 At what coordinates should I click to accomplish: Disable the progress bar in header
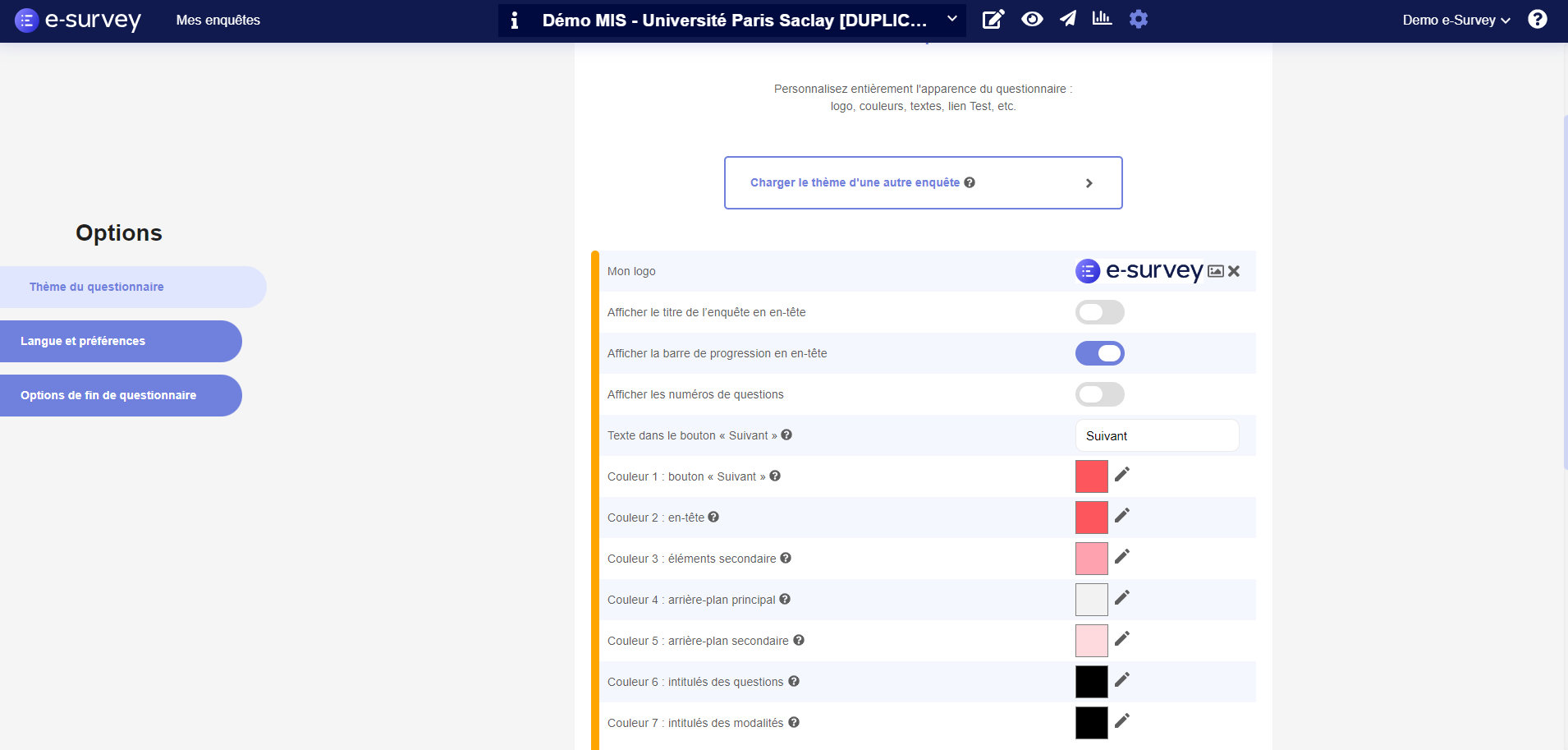pyautogui.click(x=1099, y=353)
